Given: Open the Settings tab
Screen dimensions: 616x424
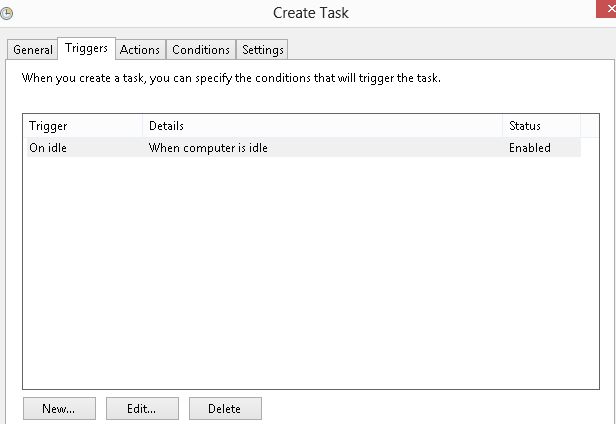Looking at the screenshot, I should [x=263, y=50].
